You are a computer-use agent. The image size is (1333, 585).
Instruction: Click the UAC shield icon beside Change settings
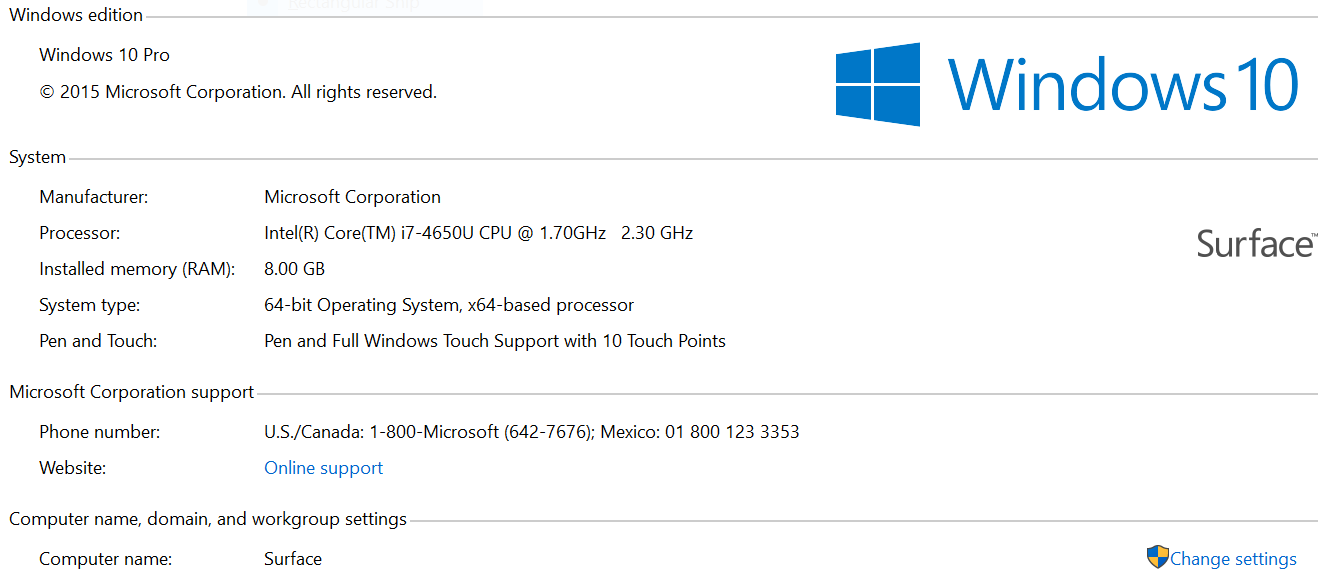[x=1157, y=557]
